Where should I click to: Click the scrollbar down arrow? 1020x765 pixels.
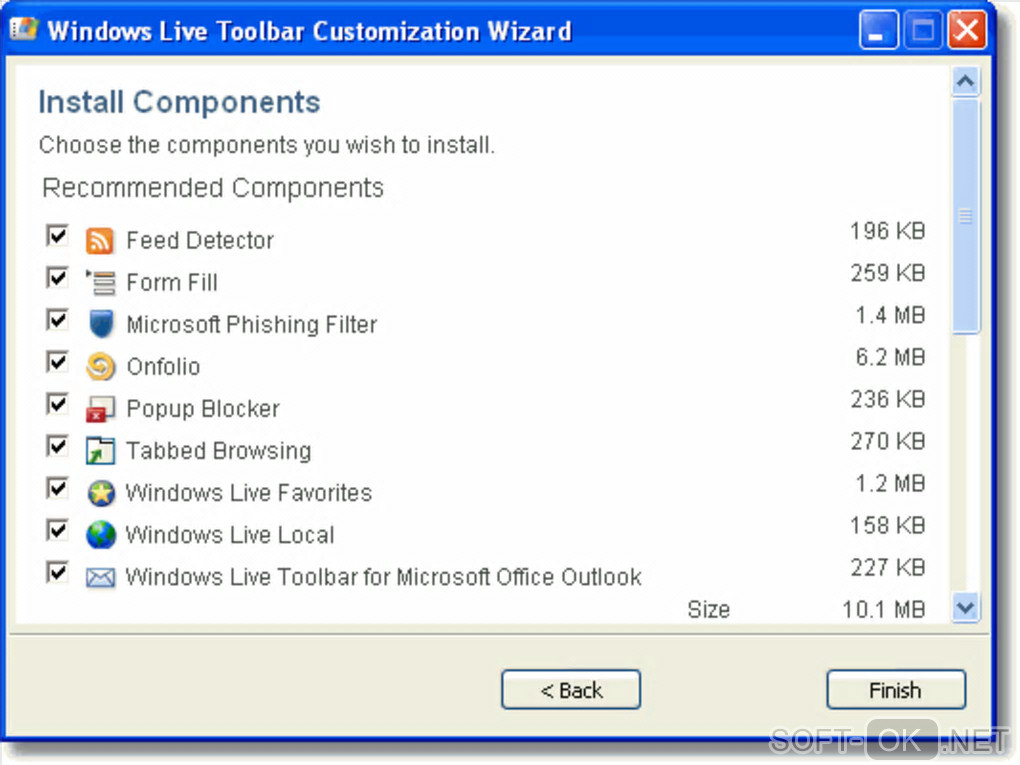click(965, 608)
